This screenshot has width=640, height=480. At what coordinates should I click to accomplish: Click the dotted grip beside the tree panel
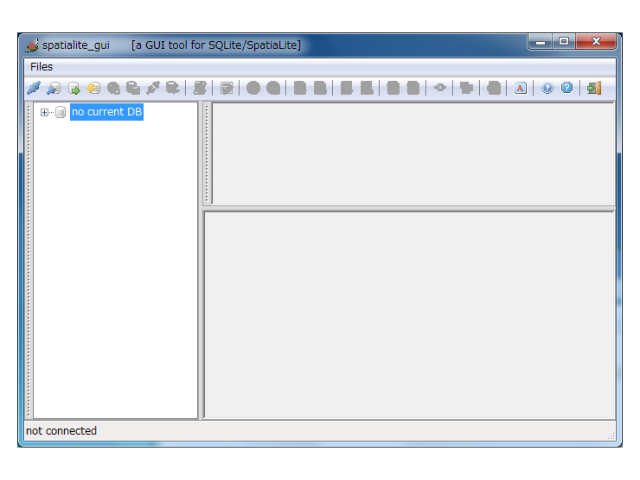[x=29, y=260]
